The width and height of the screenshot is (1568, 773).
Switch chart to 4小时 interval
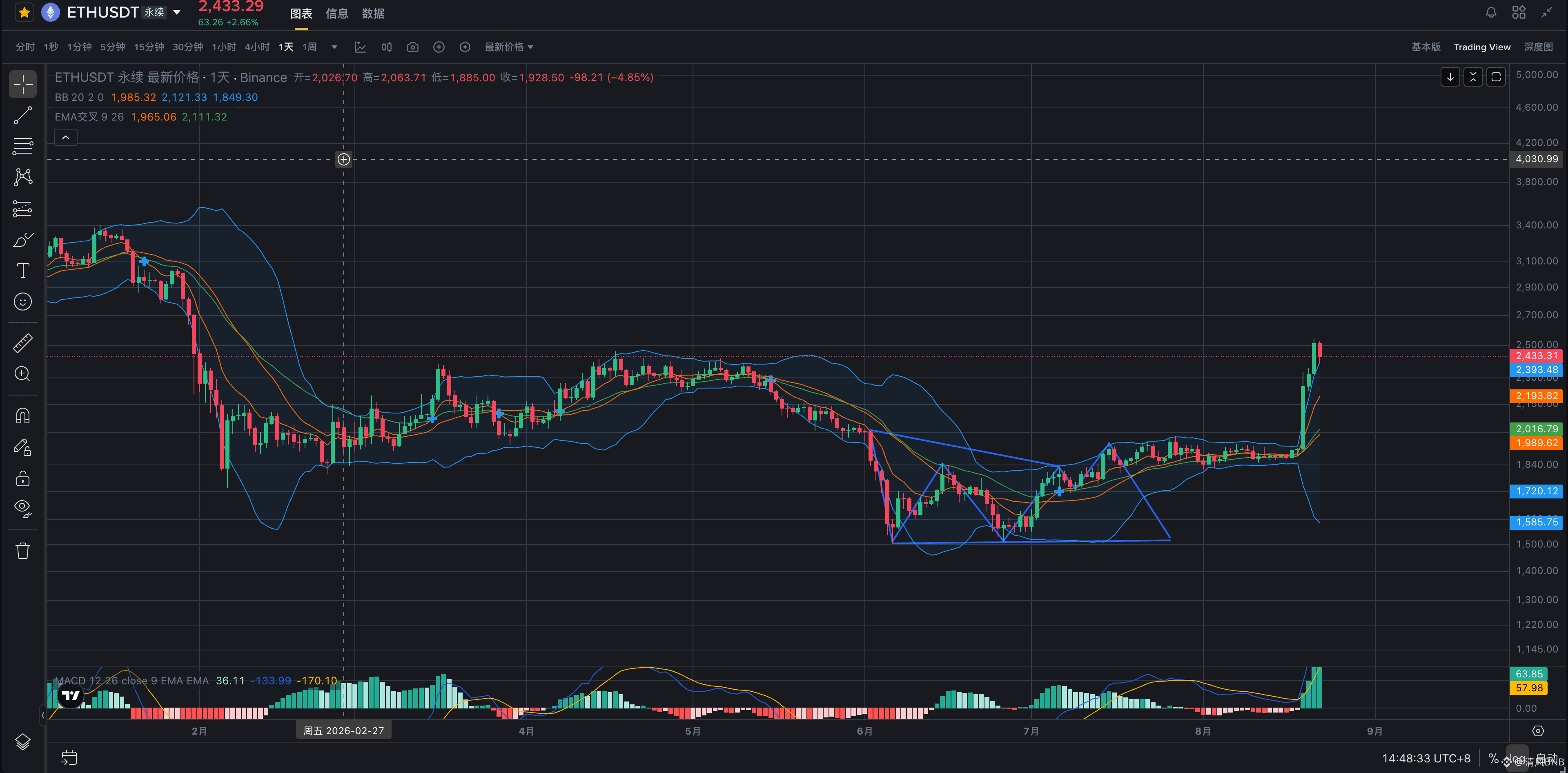pyautogui.click(x=257, y=47)
